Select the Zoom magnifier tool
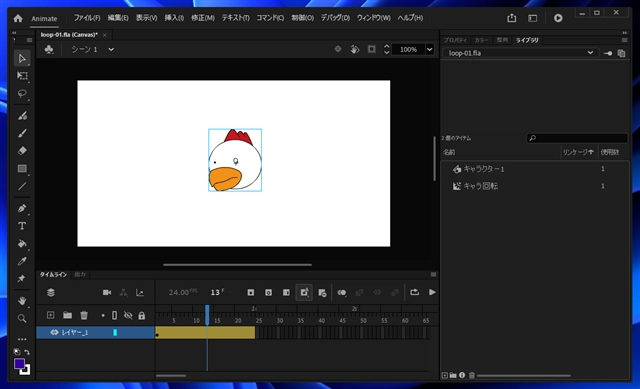This screenshot has width=640, height=389. click(x=22, y=318)
